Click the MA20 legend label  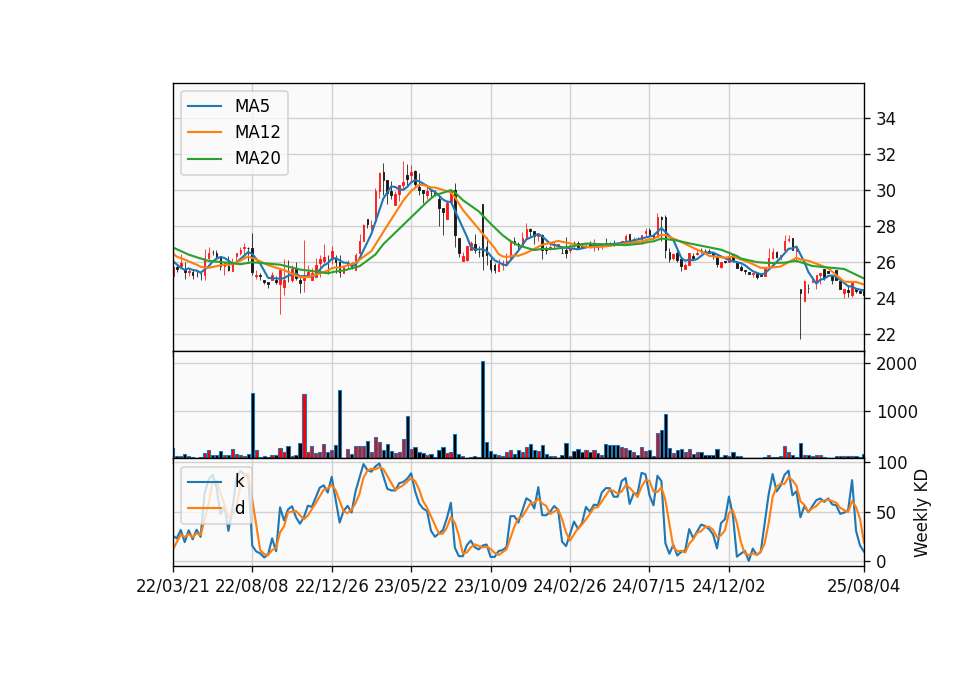pyautogui.click(x=257, y=158)
